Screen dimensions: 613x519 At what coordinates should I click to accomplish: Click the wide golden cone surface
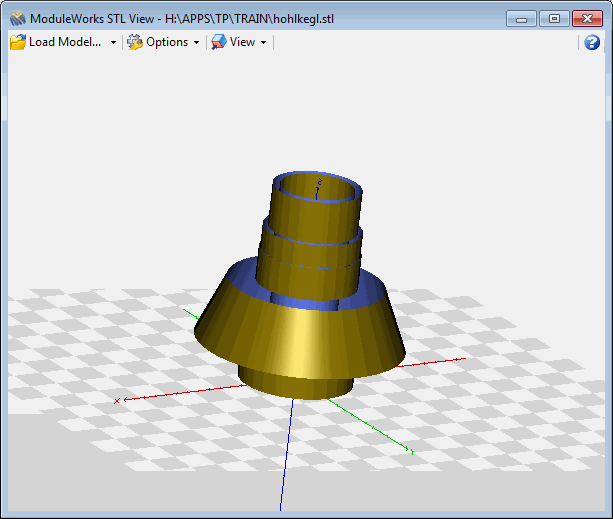pyautogui.click(x=300, y=335)
